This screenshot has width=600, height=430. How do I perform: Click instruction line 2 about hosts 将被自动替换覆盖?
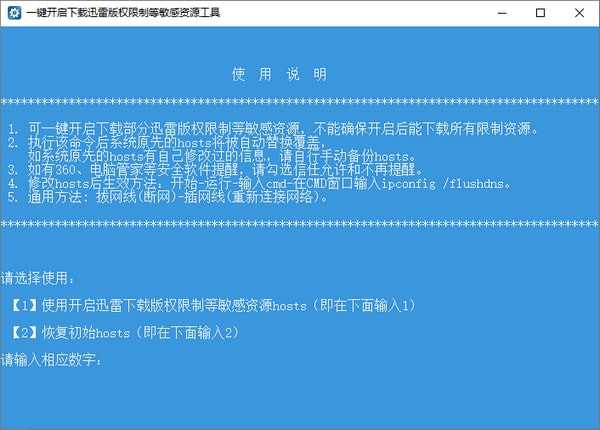click(167, 143)
